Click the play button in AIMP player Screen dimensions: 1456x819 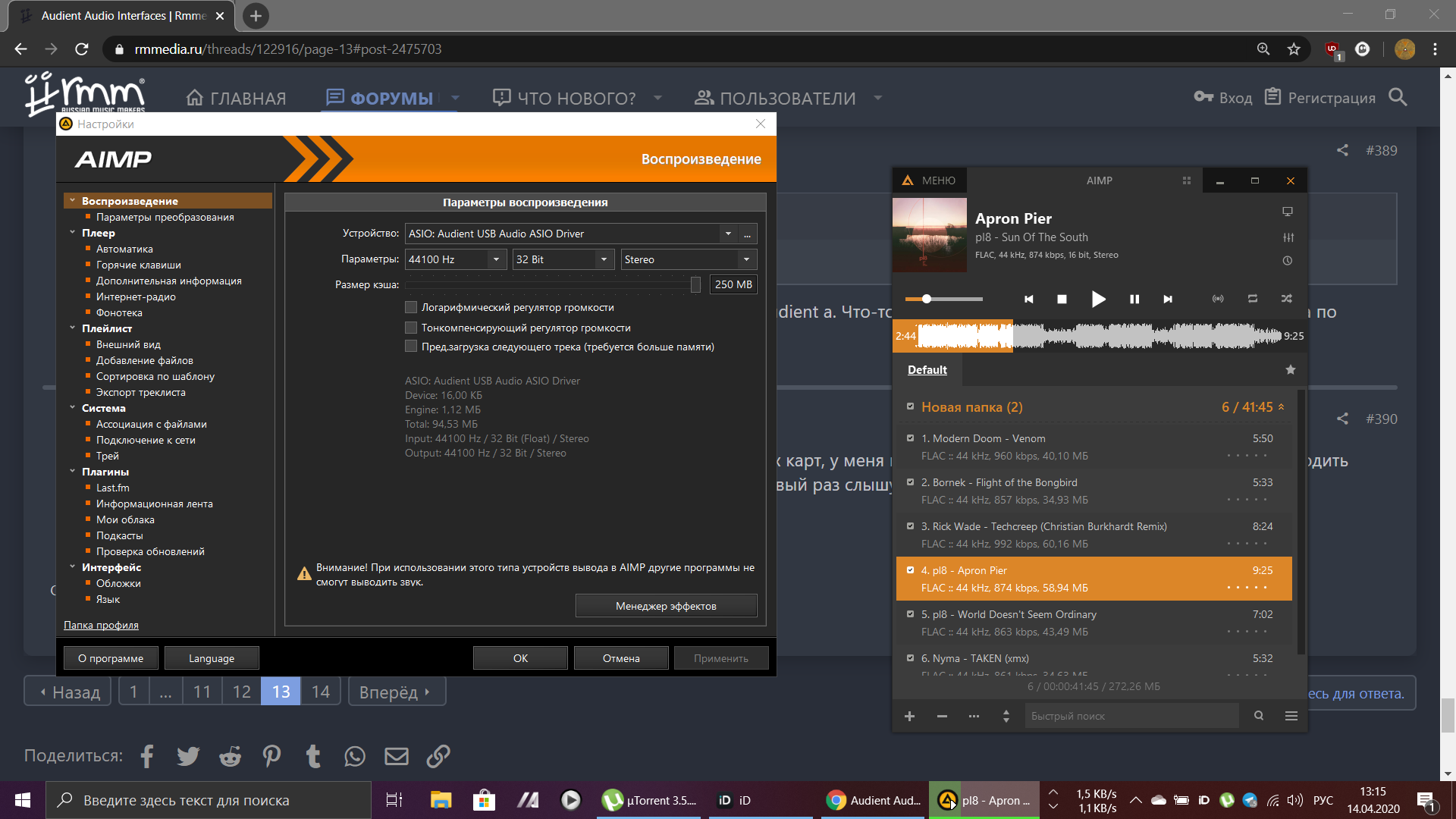click(x=1097, y=299)
